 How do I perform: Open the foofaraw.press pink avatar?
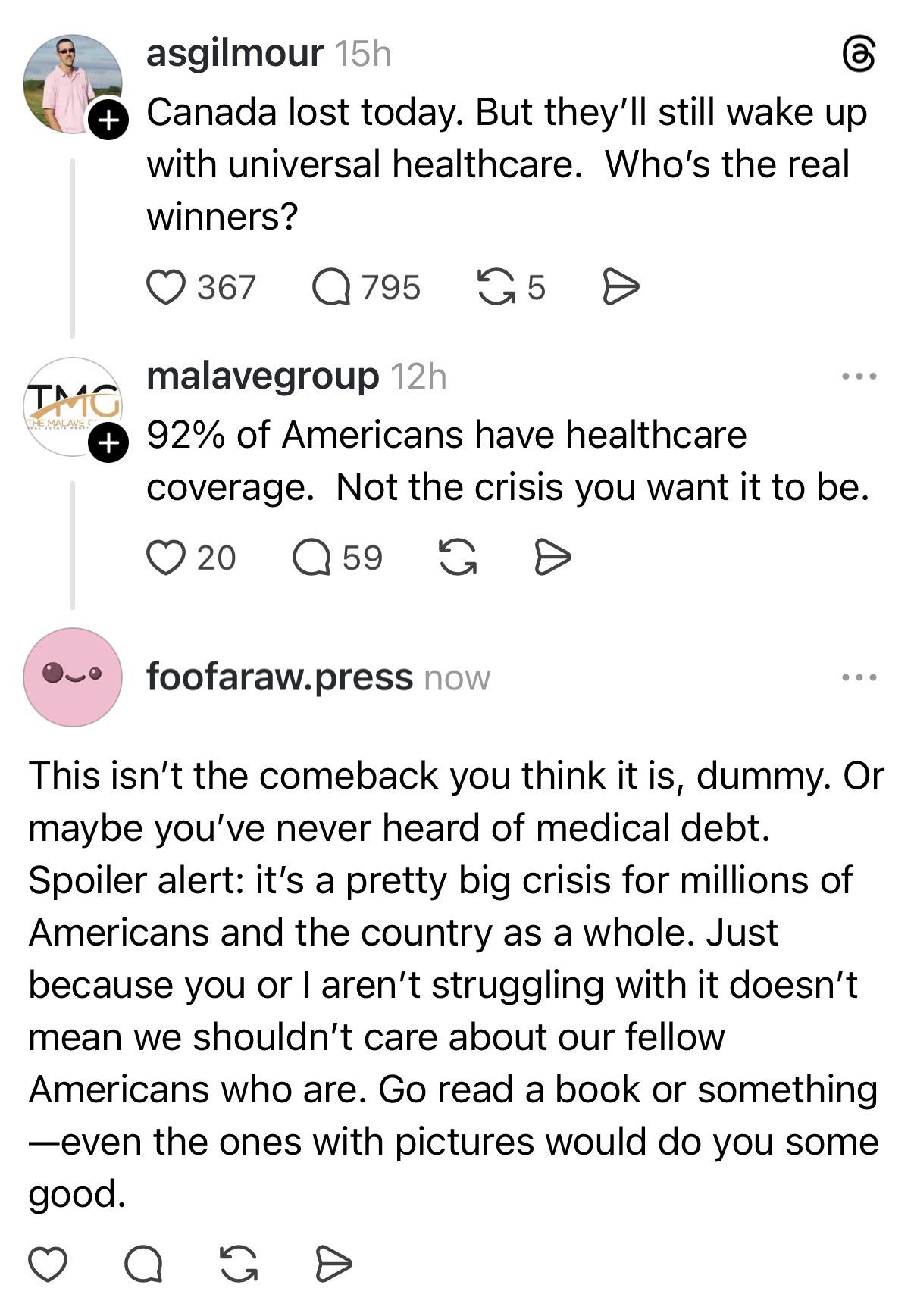[73, 677]
